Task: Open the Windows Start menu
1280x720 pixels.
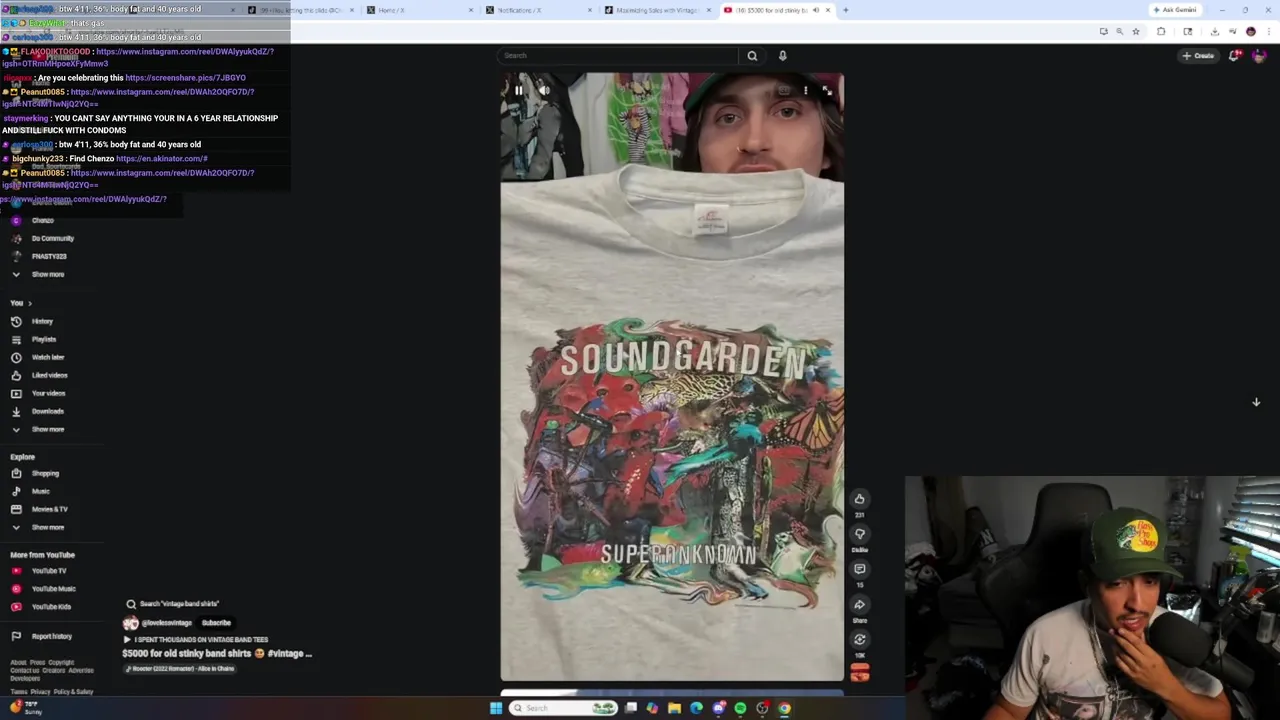Action: (495, 708)
